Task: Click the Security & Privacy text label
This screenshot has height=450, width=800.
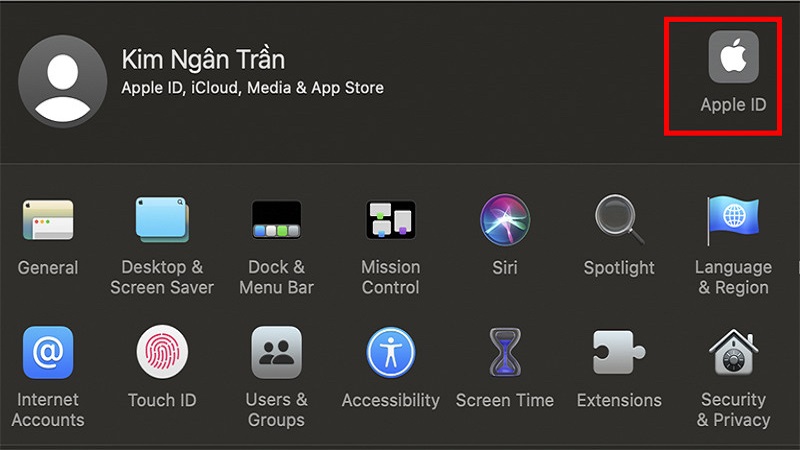Action: [733, 410]
